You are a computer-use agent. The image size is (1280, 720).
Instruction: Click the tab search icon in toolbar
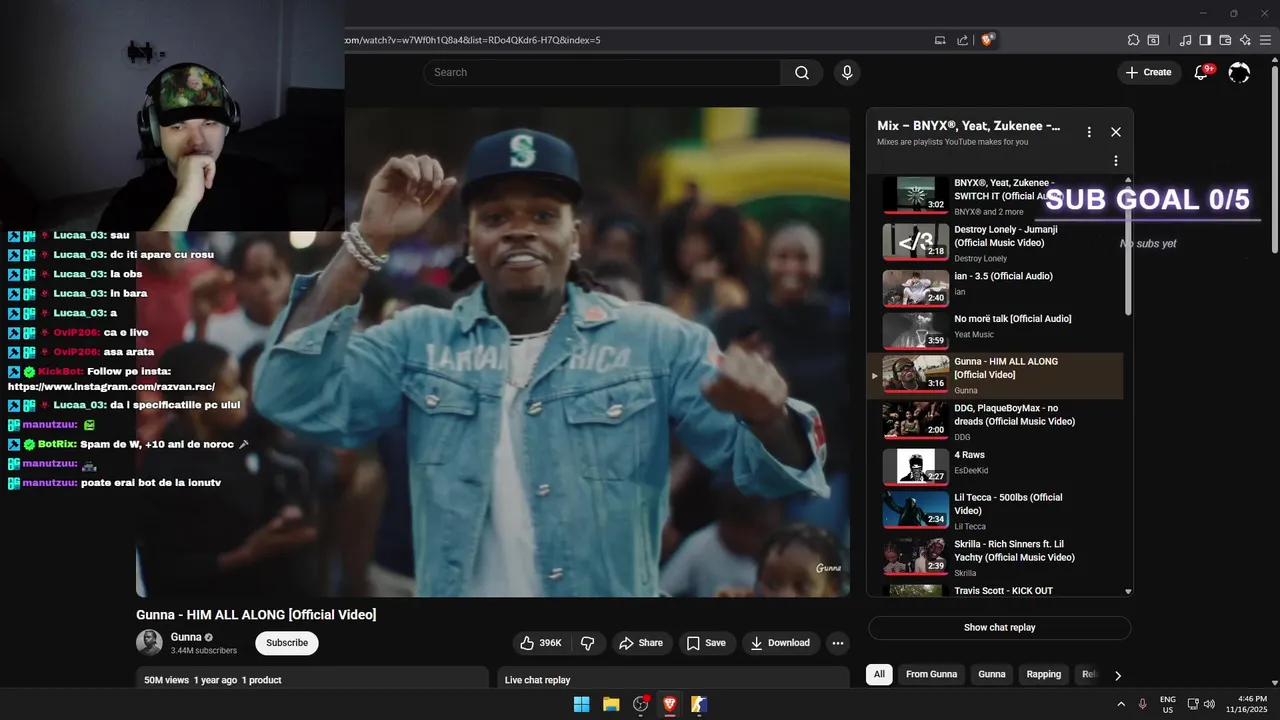(1153, 40)
